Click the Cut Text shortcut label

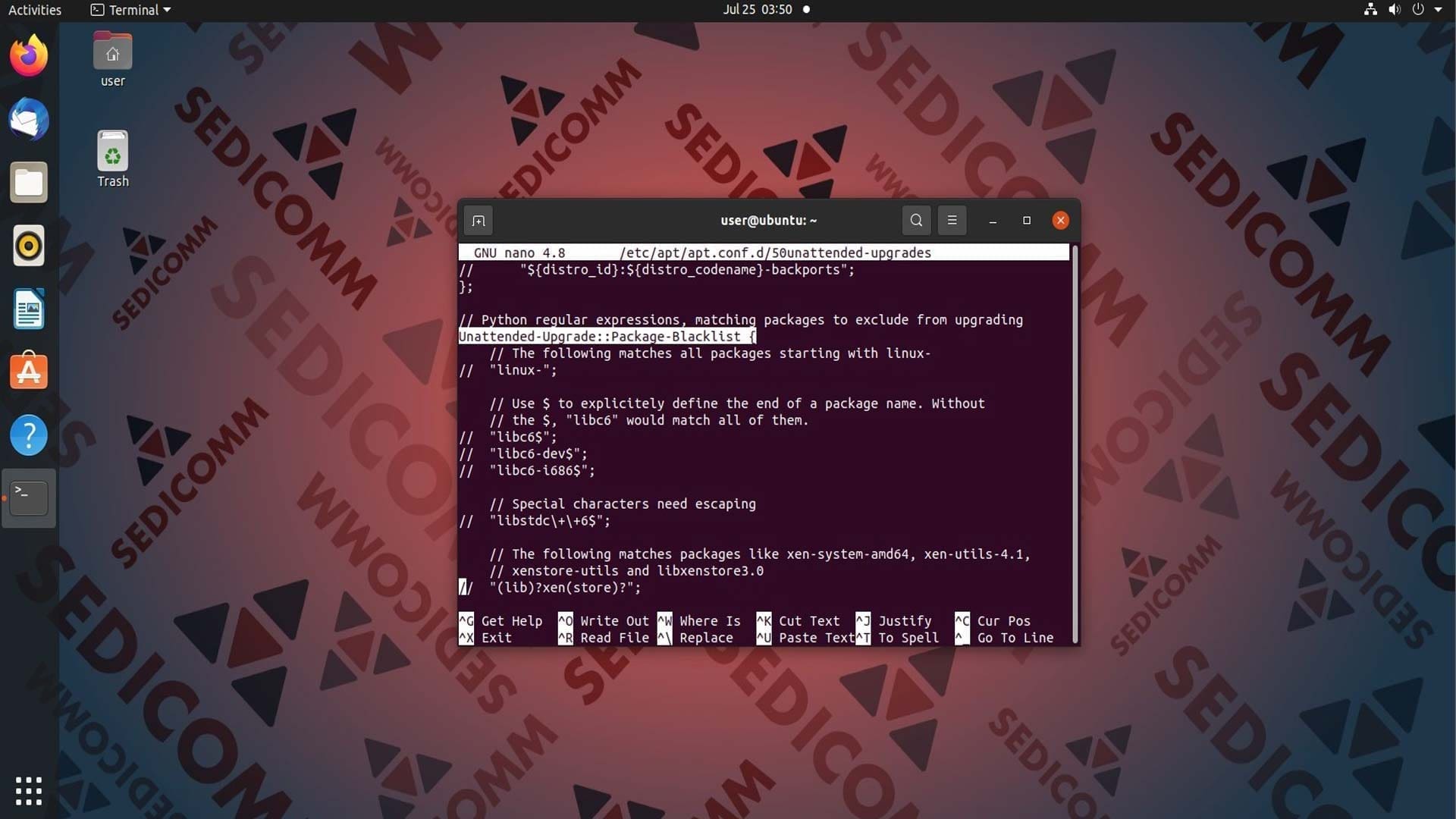click(x=809, y=621)
